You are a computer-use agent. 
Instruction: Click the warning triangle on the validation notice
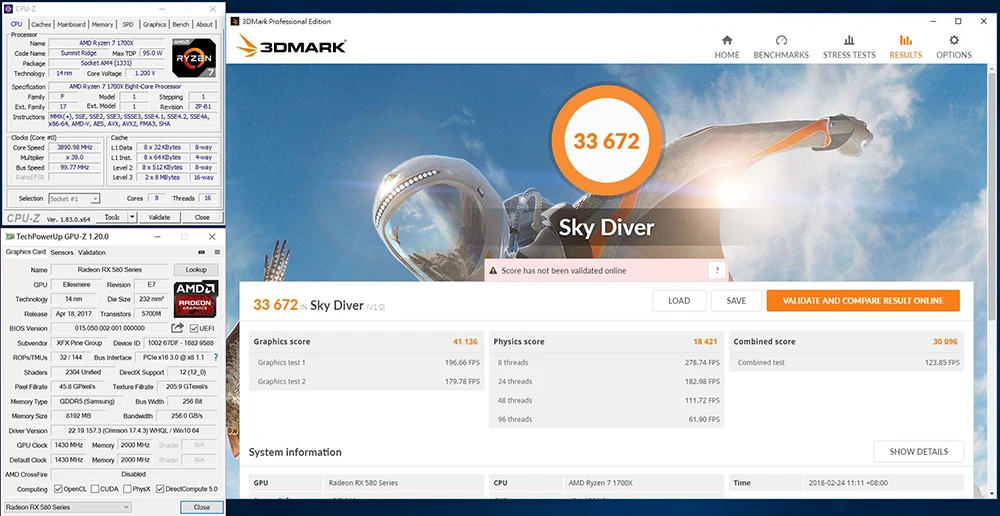(x=493, y=270)
